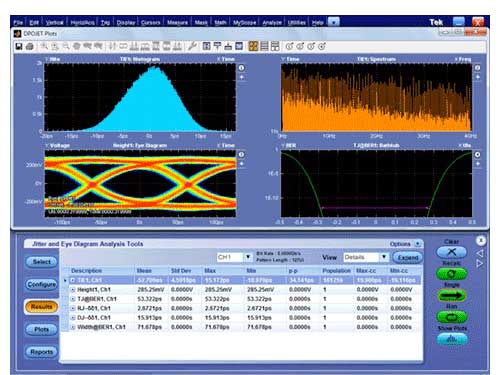Open the Analyze menu
Screen dimensions: 500x375
click(x=272, y=23)
